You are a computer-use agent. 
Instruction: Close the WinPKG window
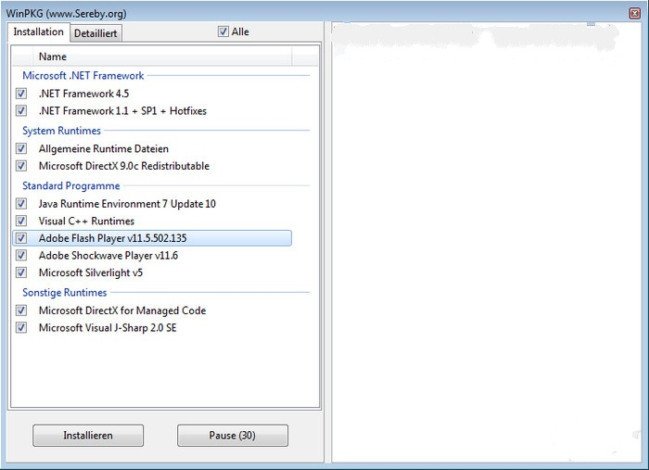click(x=635, y=13)
